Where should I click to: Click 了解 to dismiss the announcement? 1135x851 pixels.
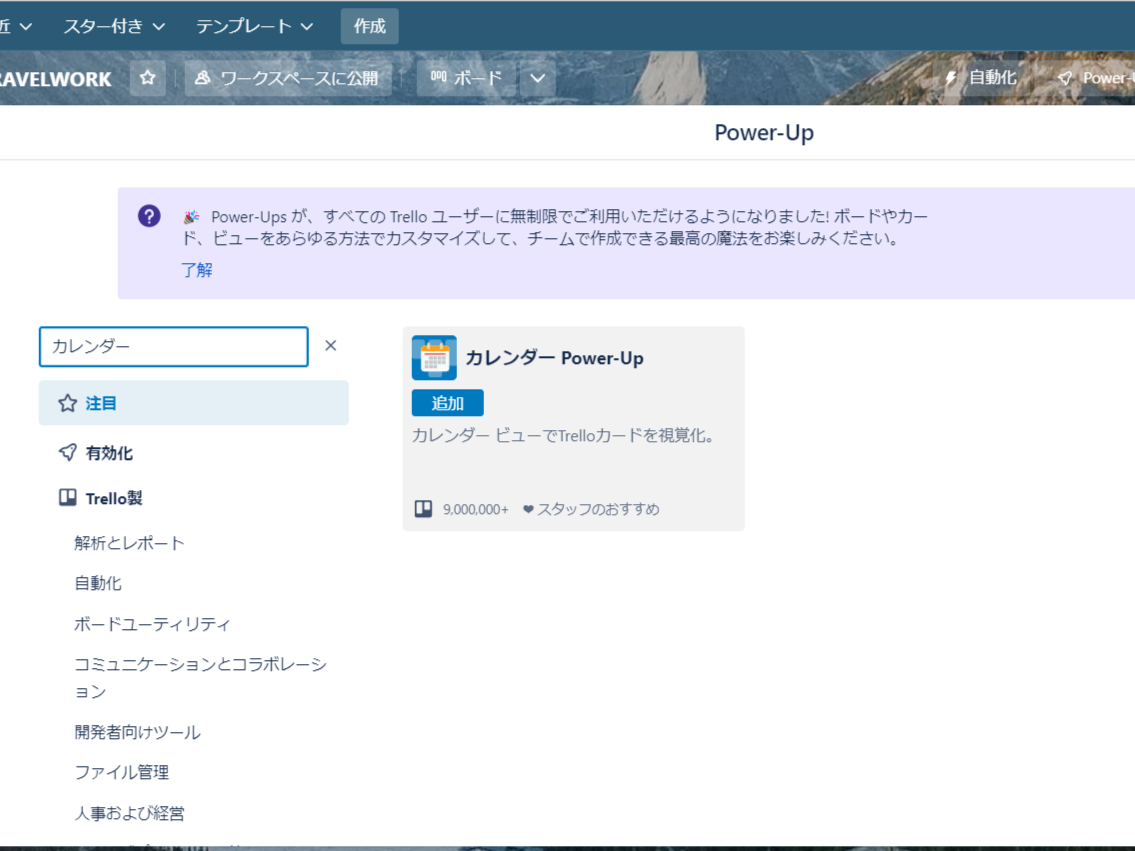click(197, 270)
